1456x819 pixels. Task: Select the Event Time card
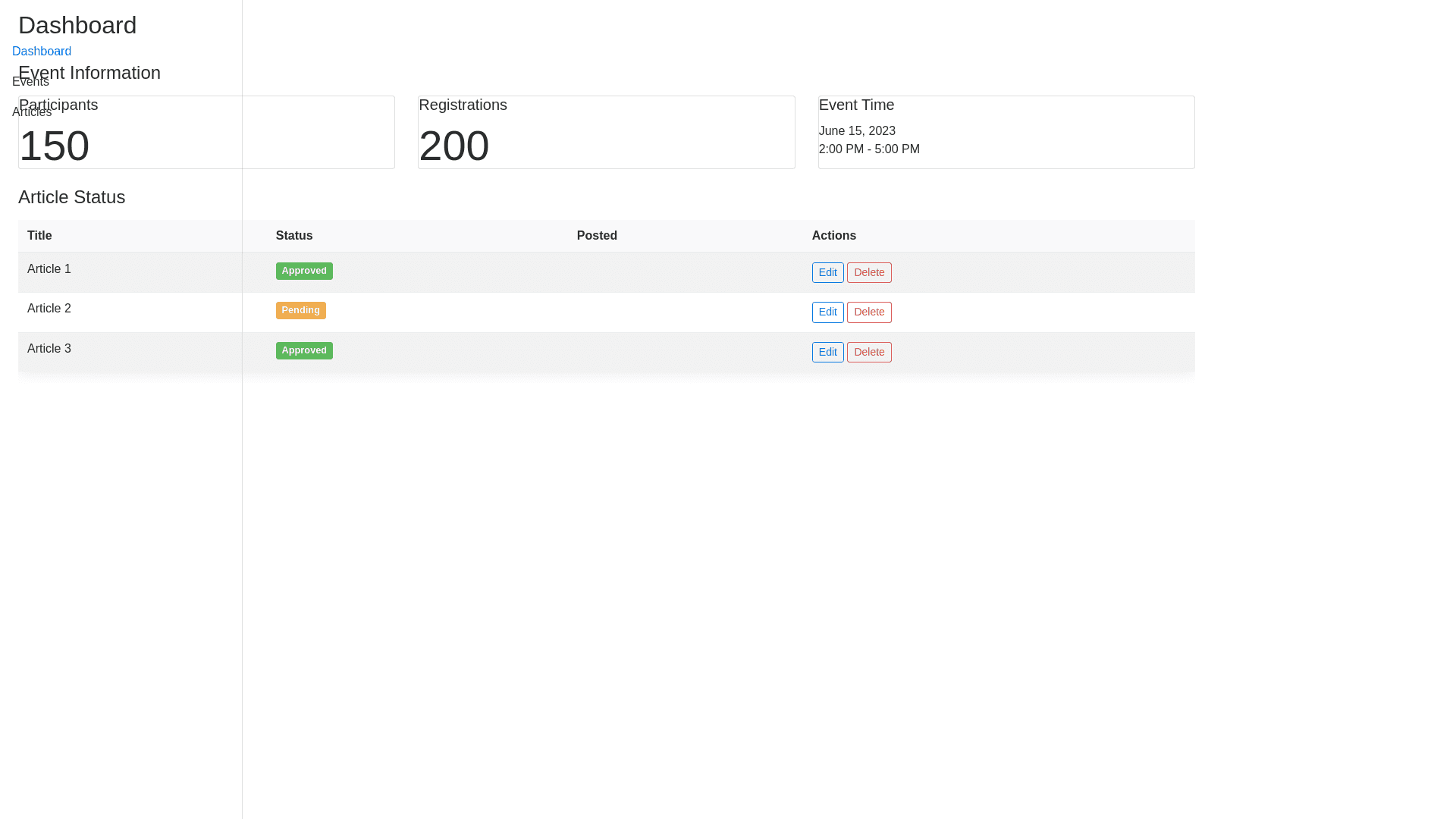point(1006,133)
